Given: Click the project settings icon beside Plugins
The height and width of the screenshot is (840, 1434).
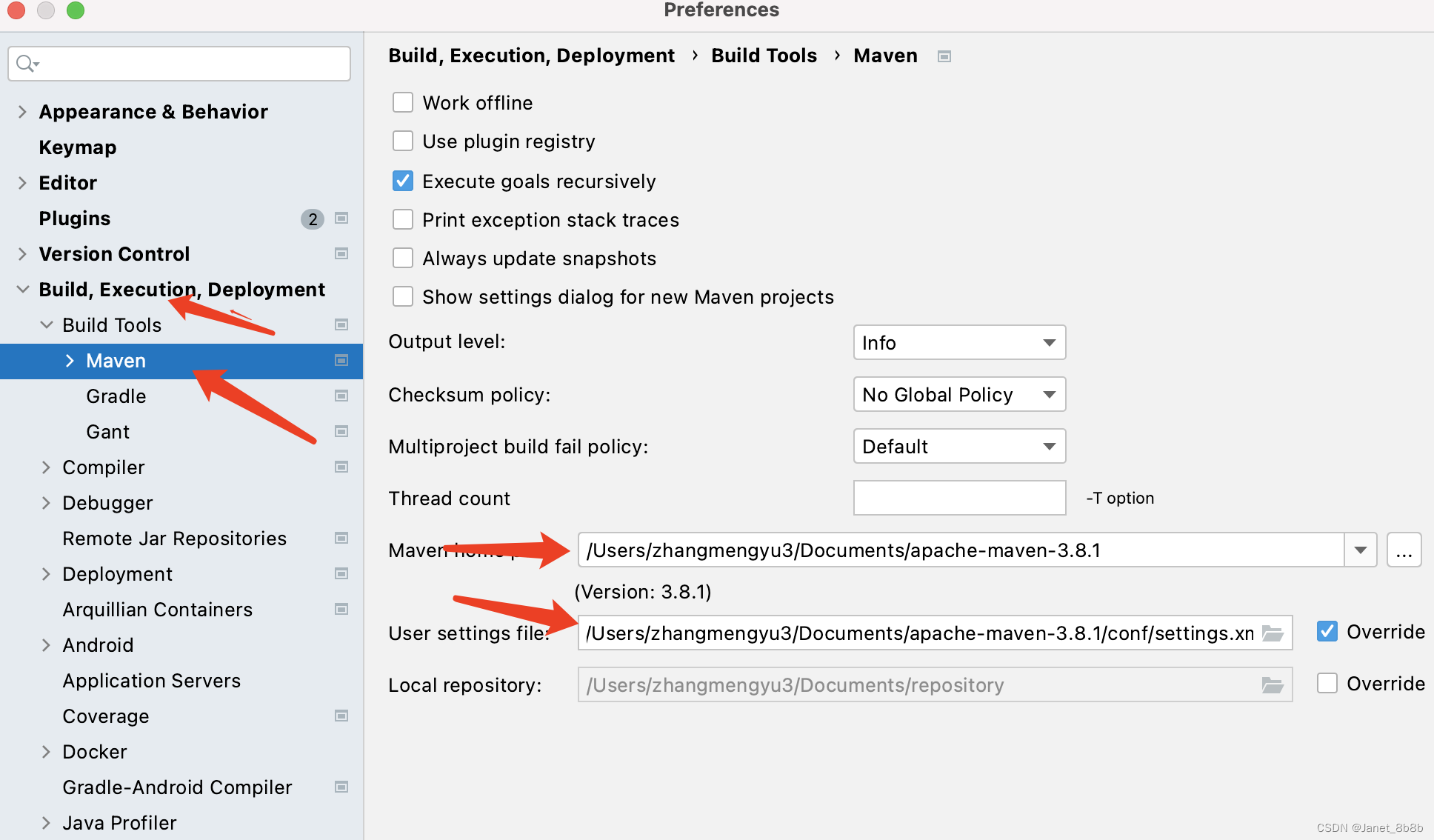Looking at the screenshot, I should [341, 218].
